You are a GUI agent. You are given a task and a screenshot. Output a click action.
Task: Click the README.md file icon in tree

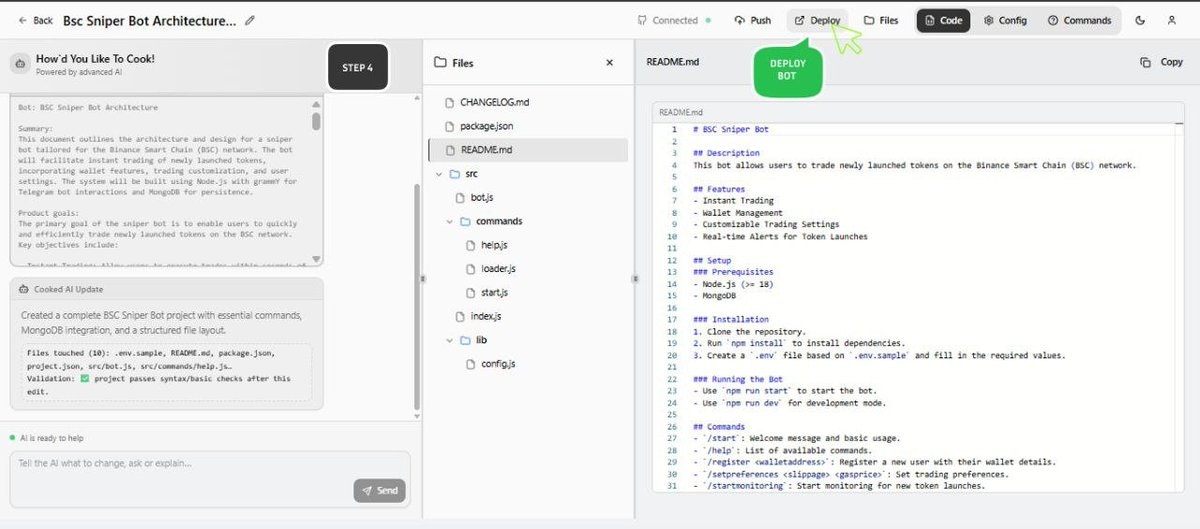click(x=450, y=150)
